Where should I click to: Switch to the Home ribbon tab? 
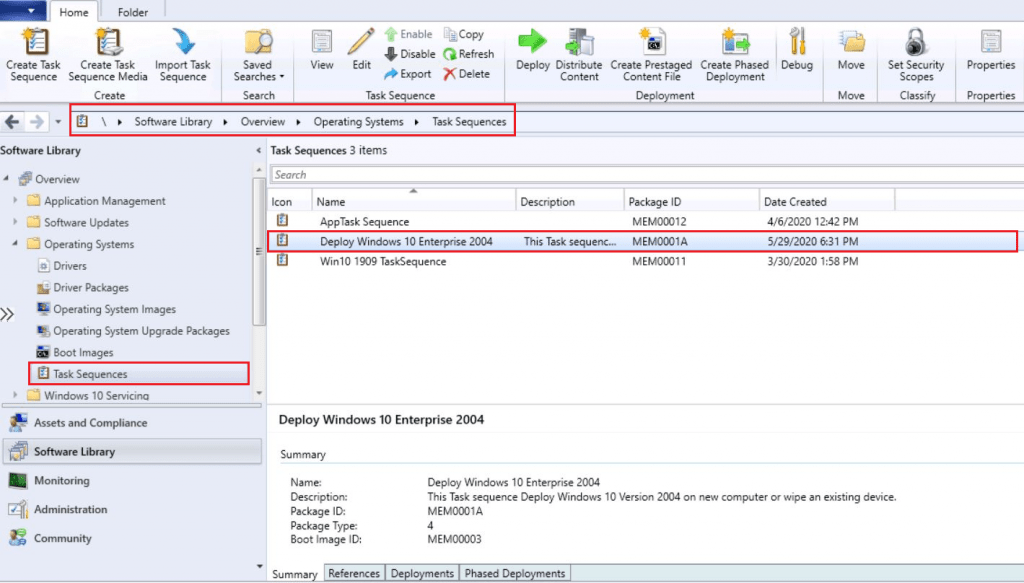coord(74,12)
